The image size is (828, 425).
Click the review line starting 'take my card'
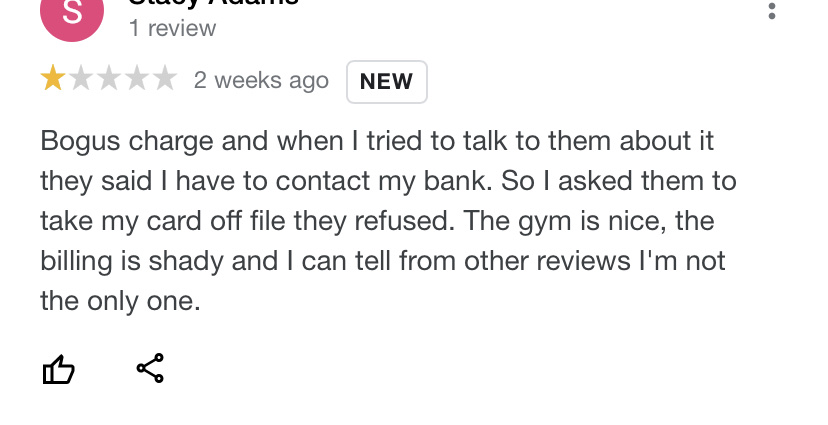click(377, 220)
